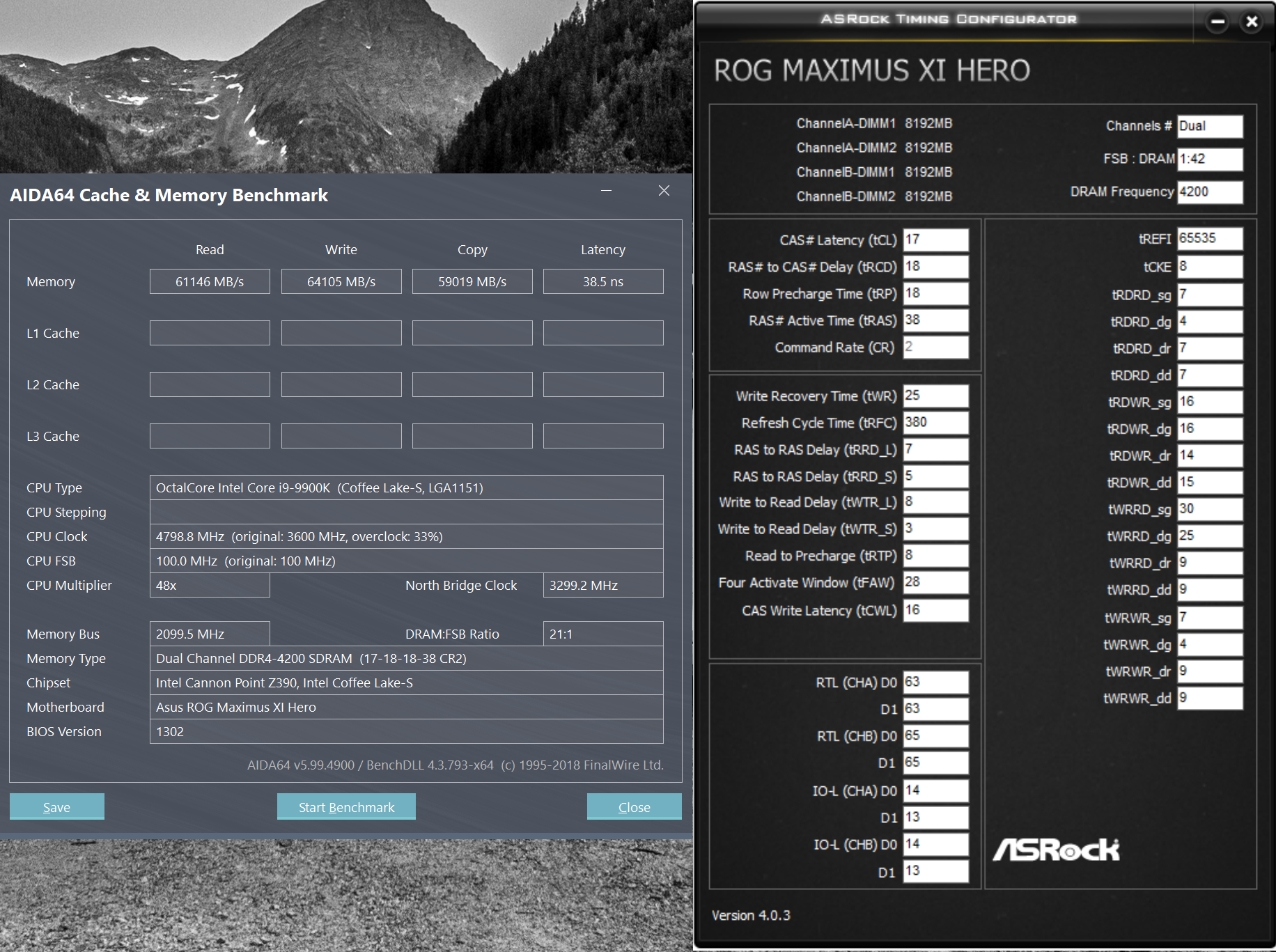This screenshot has width=1276, height=952.
Task: Click the Row Precharge Time (tRP) field
Action: point(935,293)
